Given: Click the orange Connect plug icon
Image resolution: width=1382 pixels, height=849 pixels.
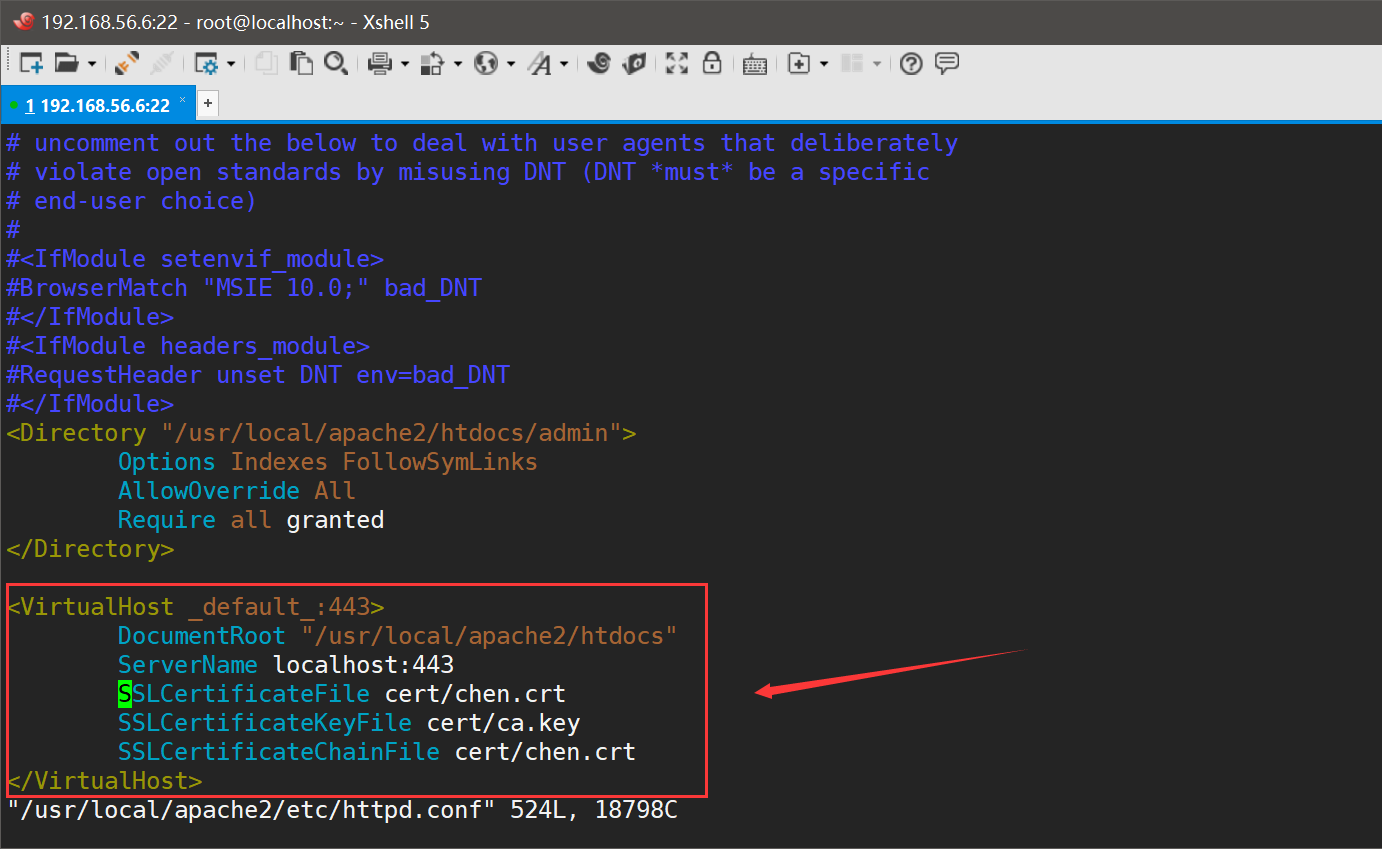Looking at the screenshot, I should tap(127, 64).
